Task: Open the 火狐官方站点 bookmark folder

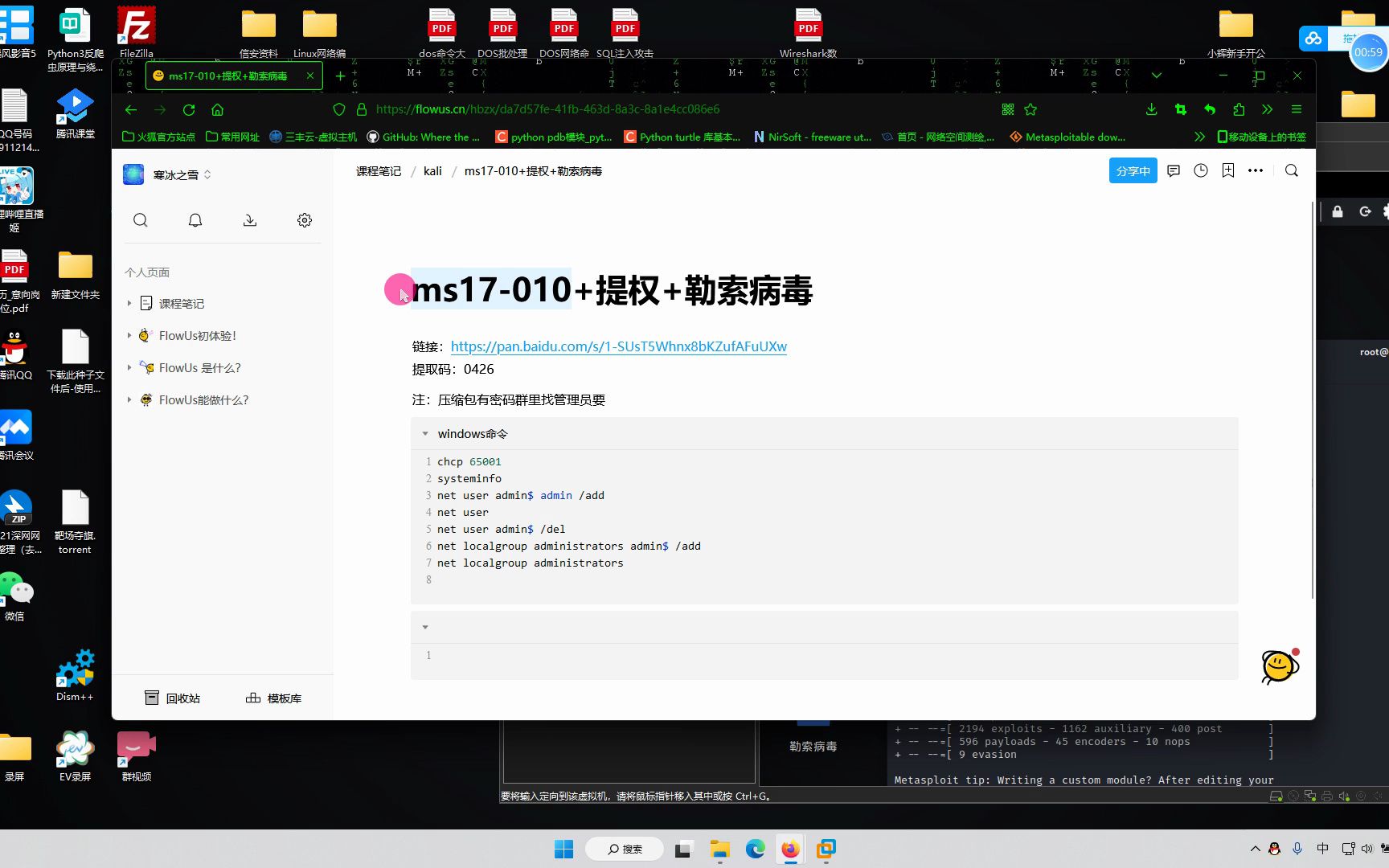Action: (x=158, y=137)
